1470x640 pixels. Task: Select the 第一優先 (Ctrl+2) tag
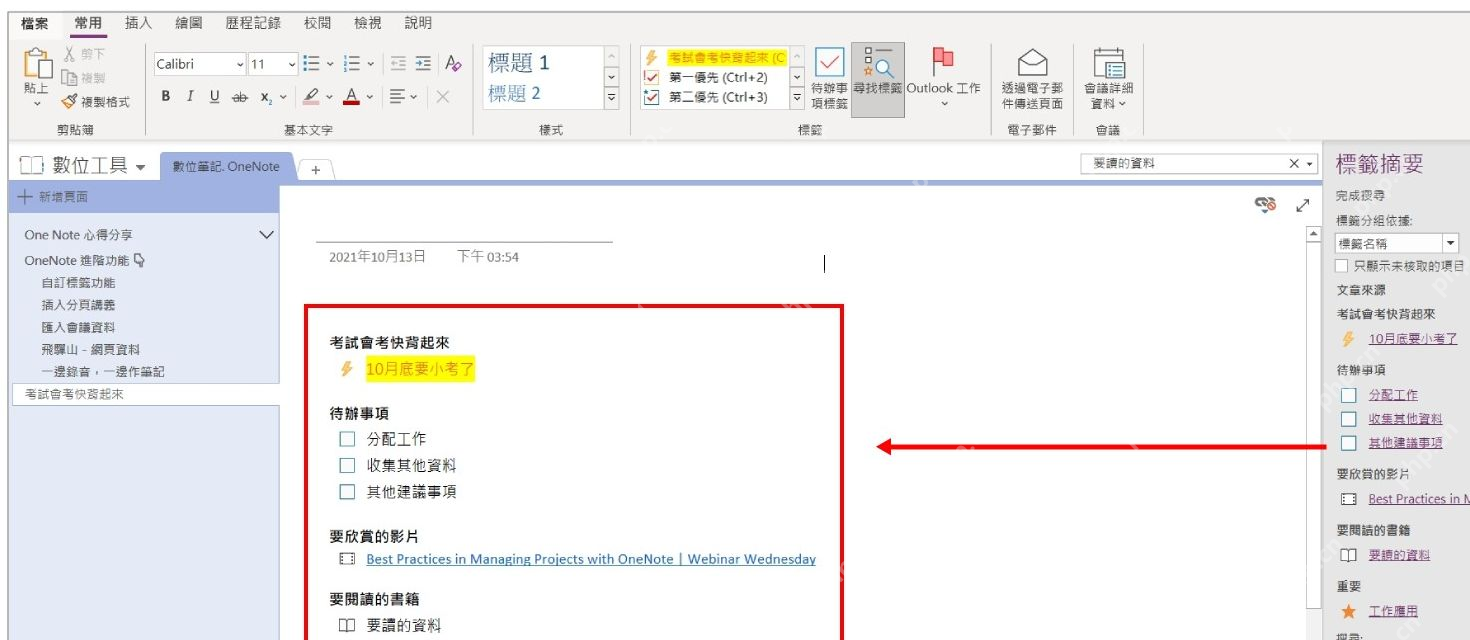coord(715,77)
